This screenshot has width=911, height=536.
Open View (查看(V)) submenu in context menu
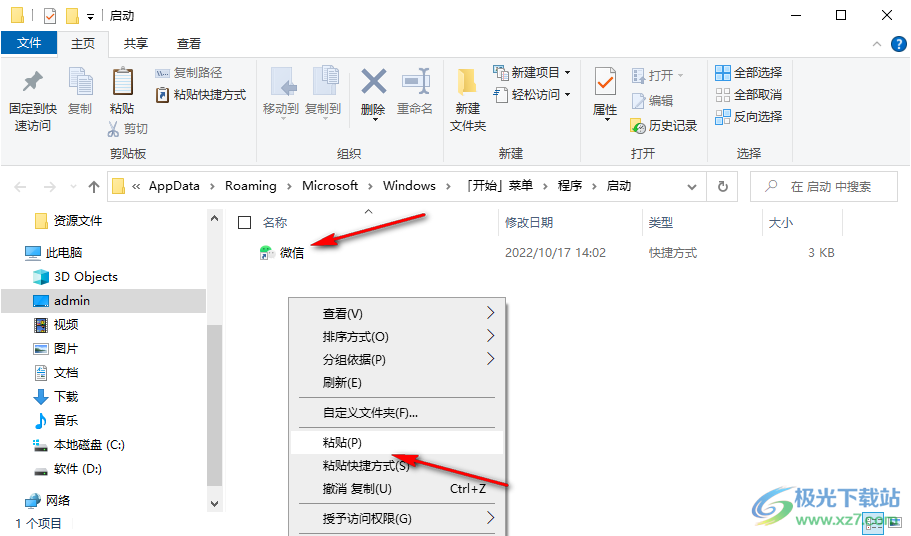click(x=396, y=314)
